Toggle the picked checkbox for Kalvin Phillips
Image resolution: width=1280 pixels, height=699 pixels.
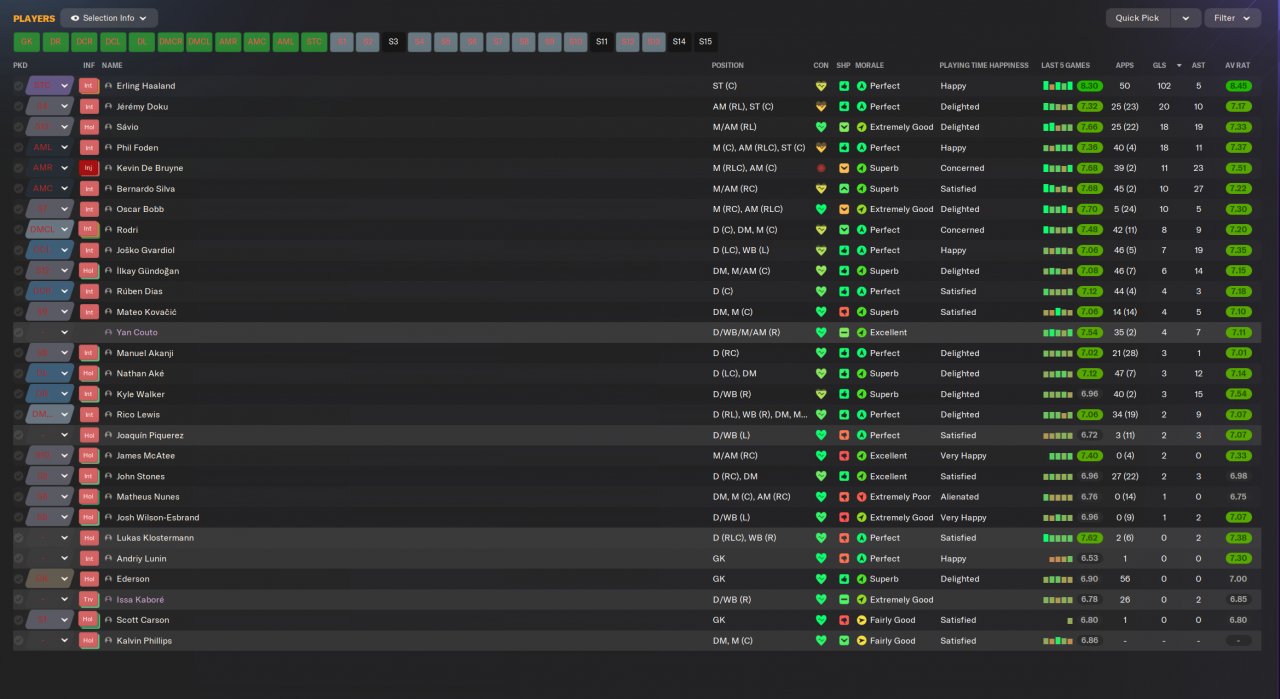(x=19, y=641)
